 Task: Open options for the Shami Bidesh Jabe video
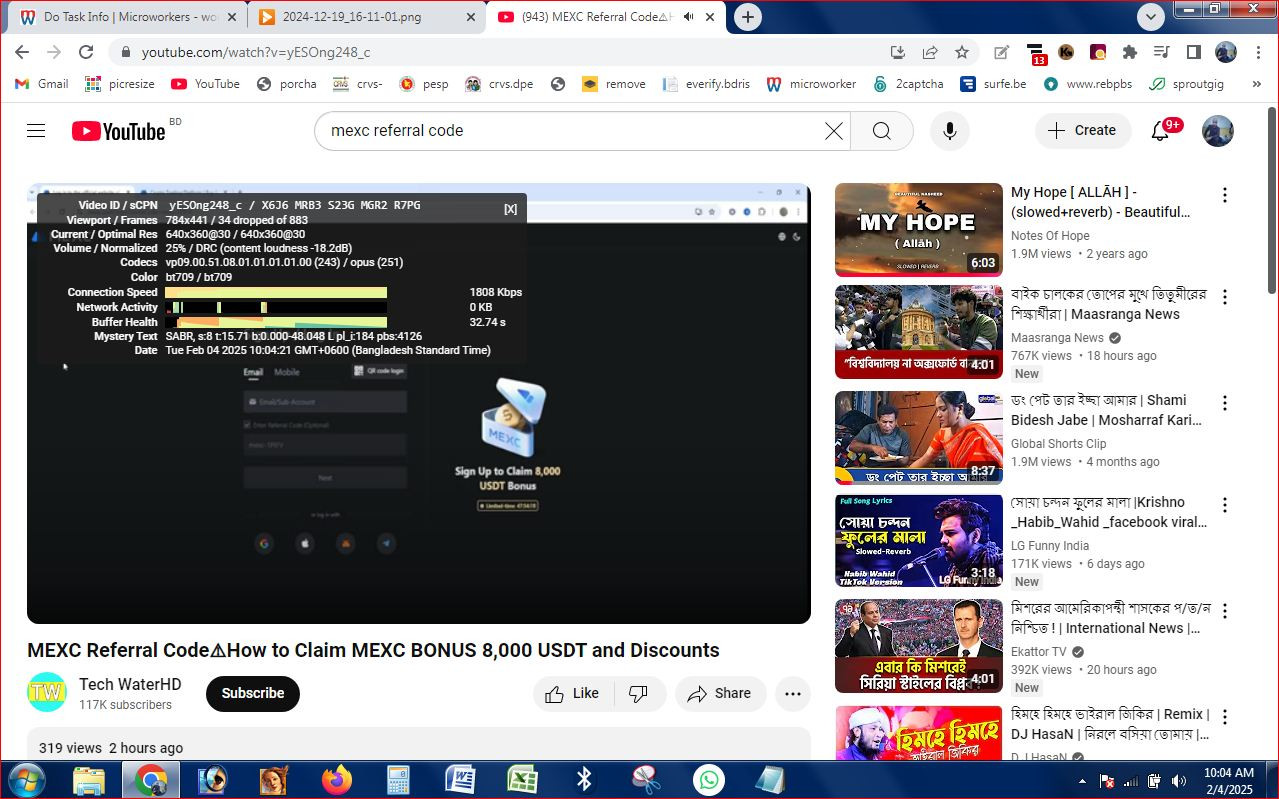pyautogui.click(x=1225, y=403)
